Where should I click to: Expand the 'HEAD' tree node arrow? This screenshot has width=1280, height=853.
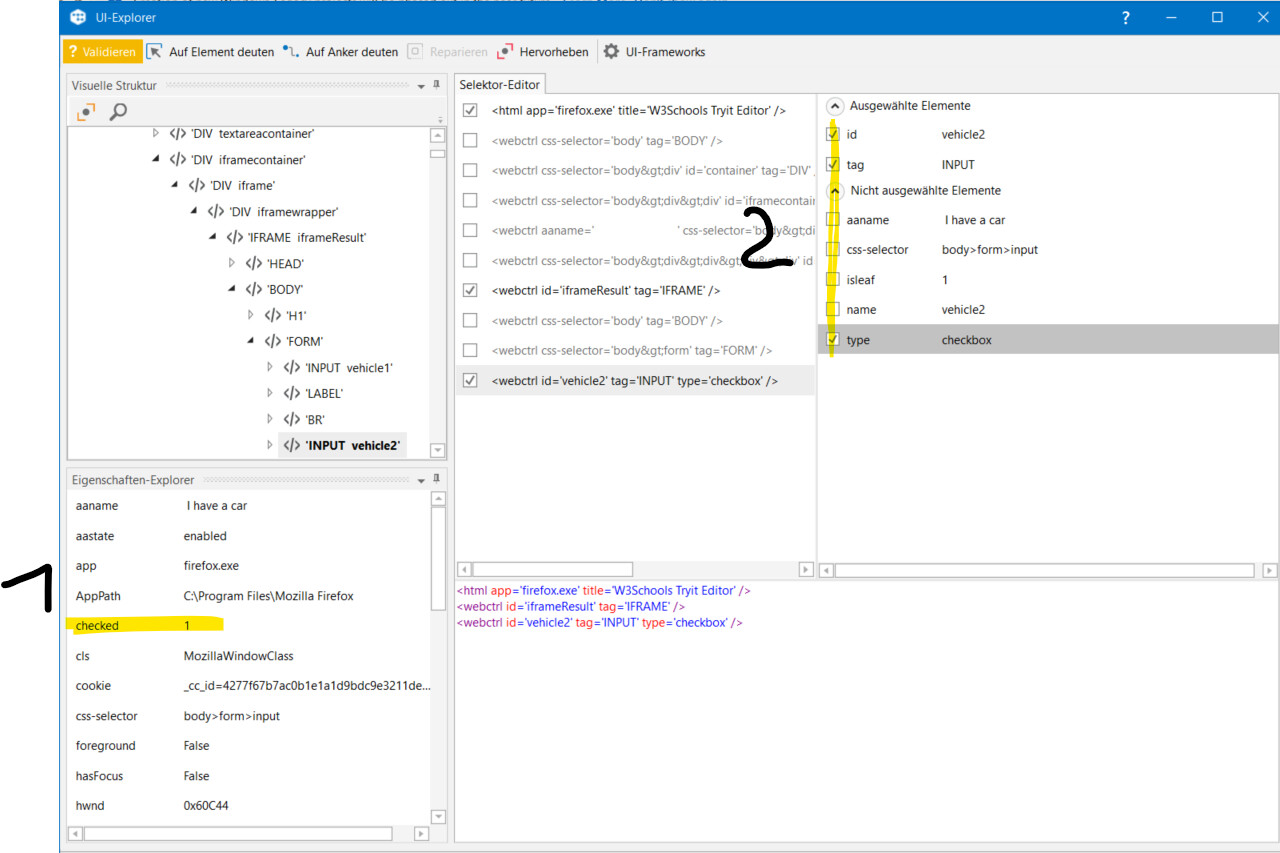(x=232, y=263)
